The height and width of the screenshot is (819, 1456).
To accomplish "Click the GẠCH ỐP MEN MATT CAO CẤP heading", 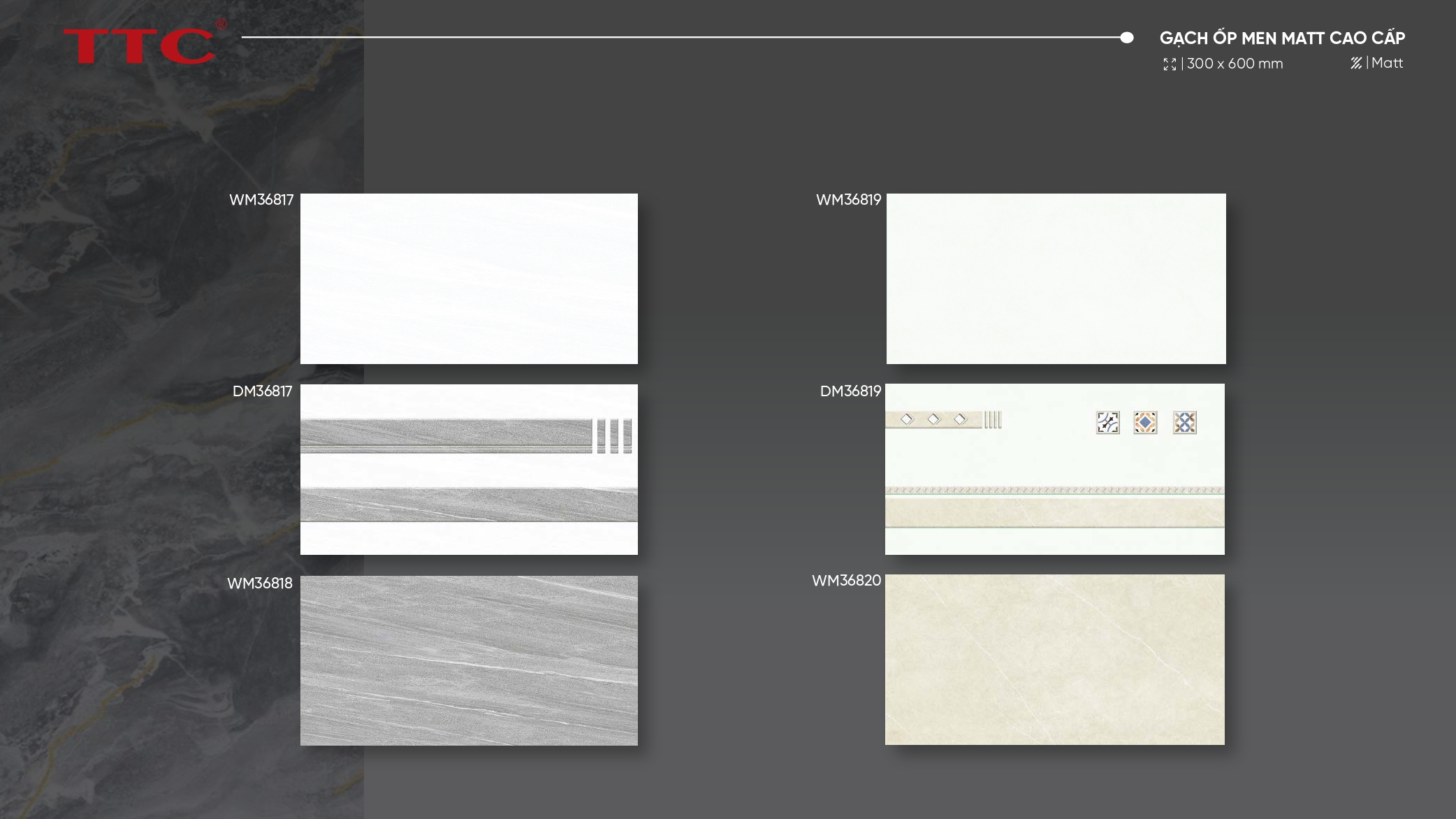I will click(x=1282, y=38).
